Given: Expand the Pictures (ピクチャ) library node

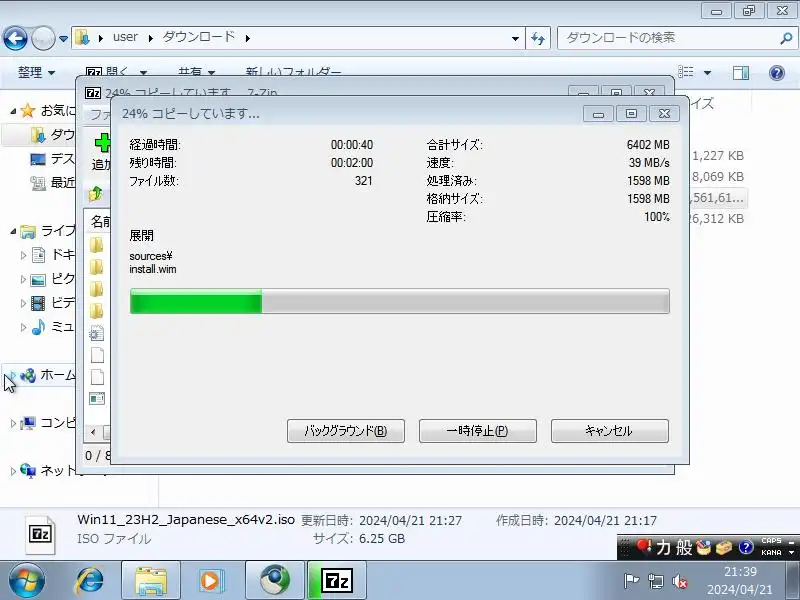Looking at the screenshot, I should pos(23,279).
